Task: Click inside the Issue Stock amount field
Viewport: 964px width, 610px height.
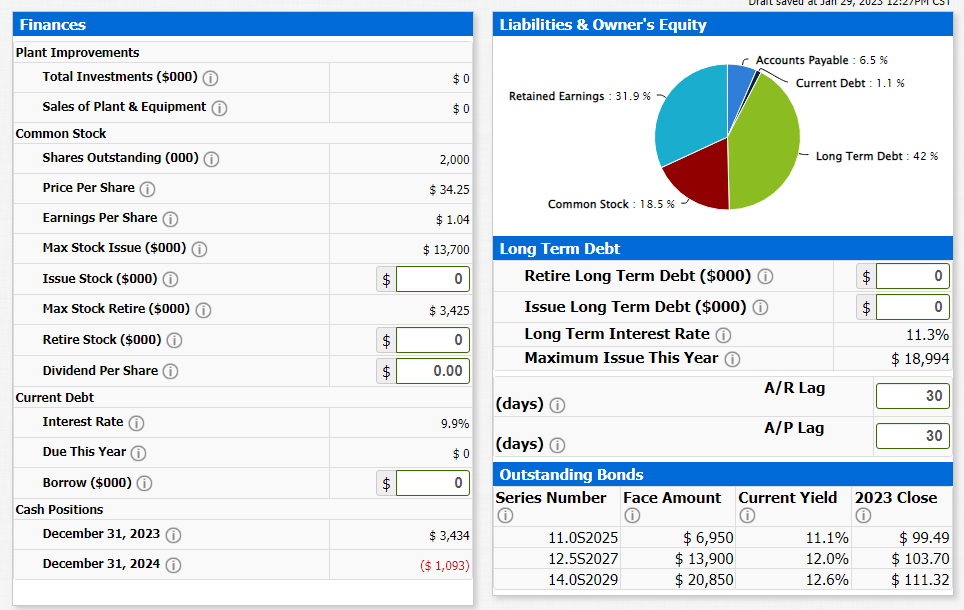Action: (x=432, y=278)
